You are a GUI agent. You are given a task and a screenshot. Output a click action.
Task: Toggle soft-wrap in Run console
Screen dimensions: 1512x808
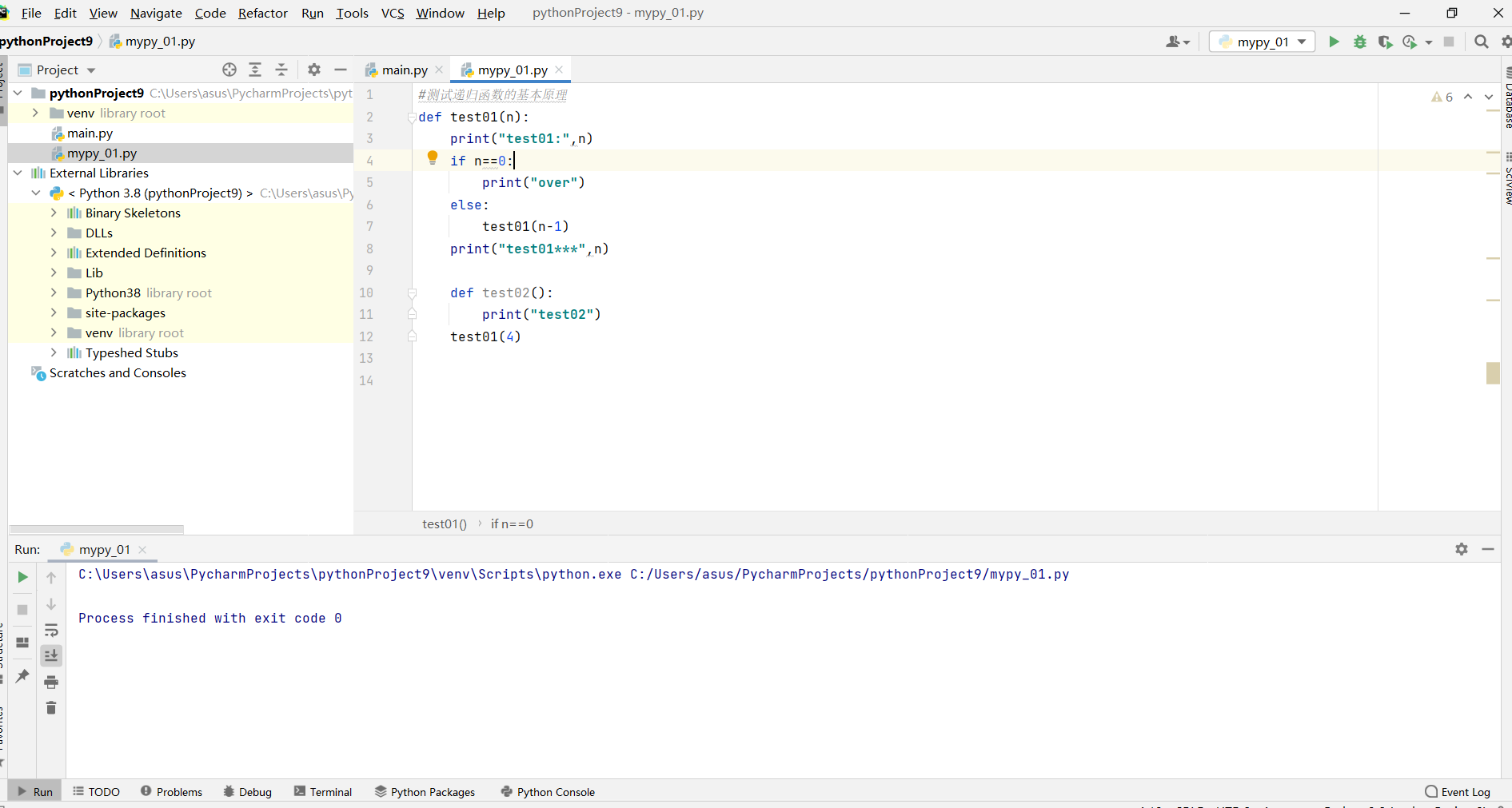51,630
